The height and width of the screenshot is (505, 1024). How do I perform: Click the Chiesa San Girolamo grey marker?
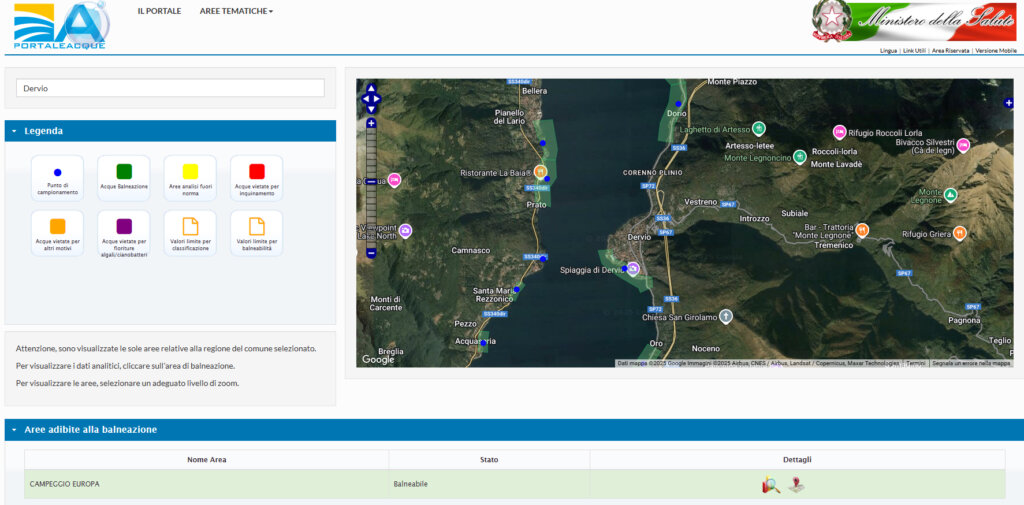[726, 317]
